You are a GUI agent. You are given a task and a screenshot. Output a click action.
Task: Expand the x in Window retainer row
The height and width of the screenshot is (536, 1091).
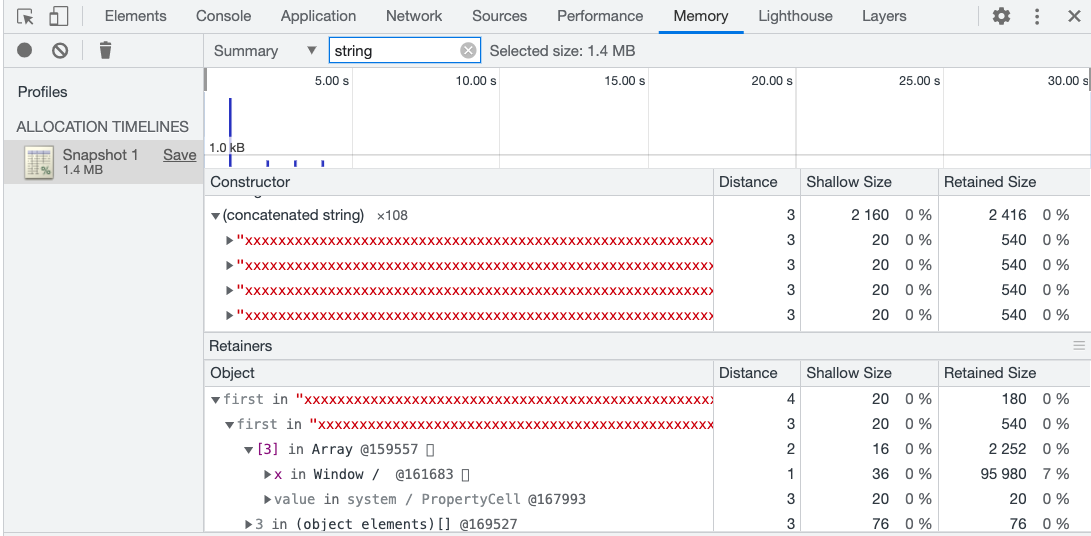click(267, 475)
